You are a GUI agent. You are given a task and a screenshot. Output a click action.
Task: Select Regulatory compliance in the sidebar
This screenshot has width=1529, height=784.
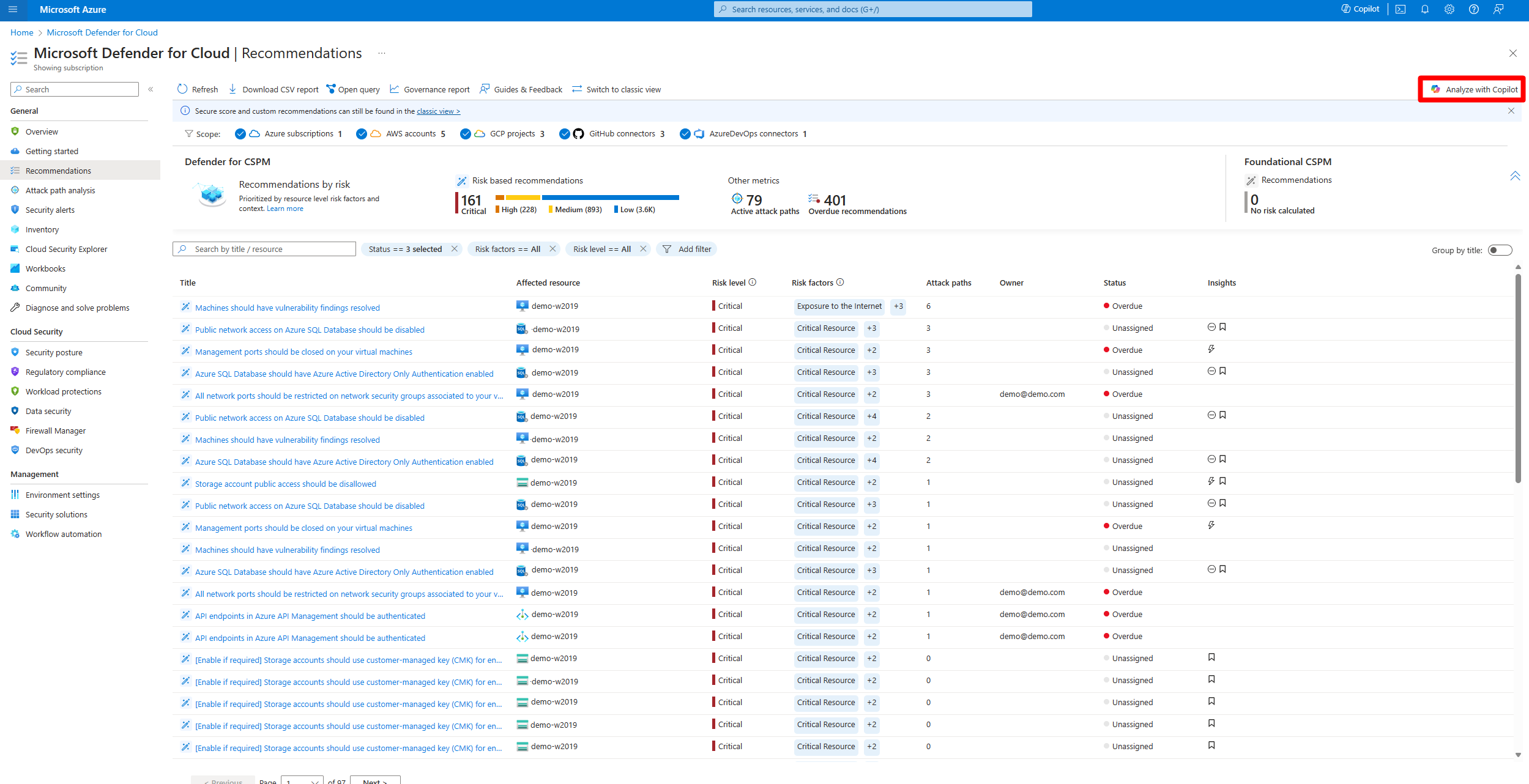(65, 372)
